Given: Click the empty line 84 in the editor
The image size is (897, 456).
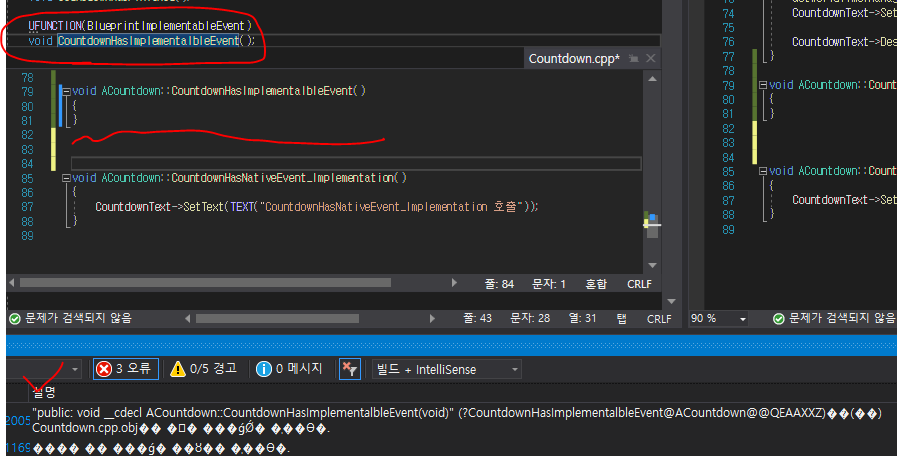Looking at the screenshot, I should 356,164.
